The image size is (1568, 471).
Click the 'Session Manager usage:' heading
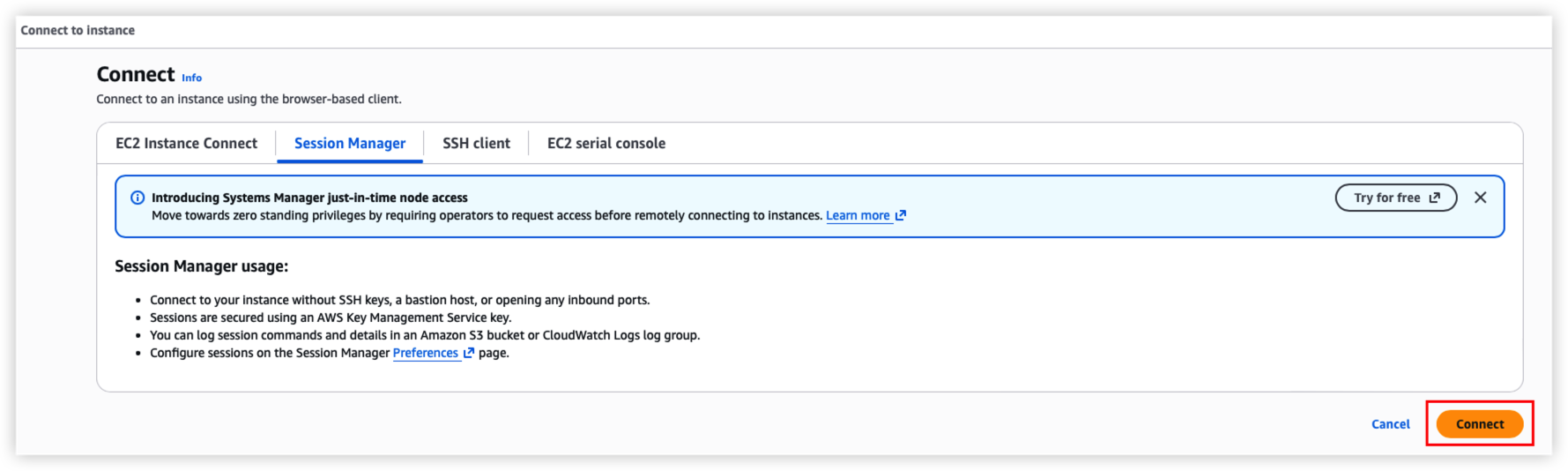201,266
